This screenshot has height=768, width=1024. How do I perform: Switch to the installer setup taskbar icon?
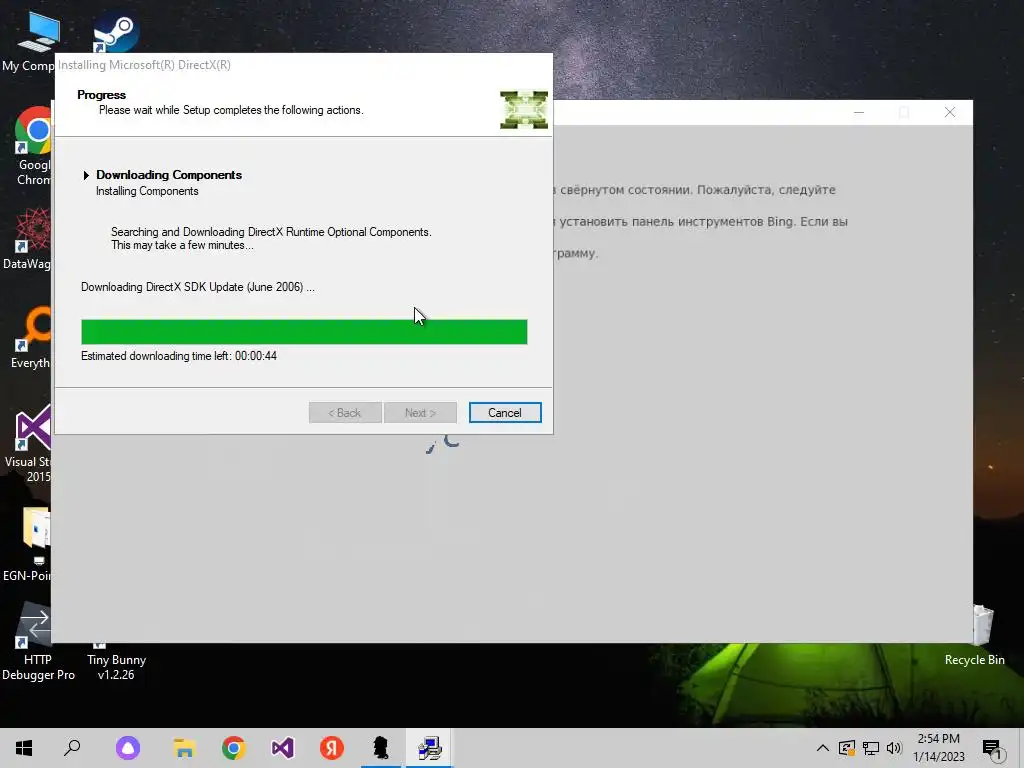430,748
